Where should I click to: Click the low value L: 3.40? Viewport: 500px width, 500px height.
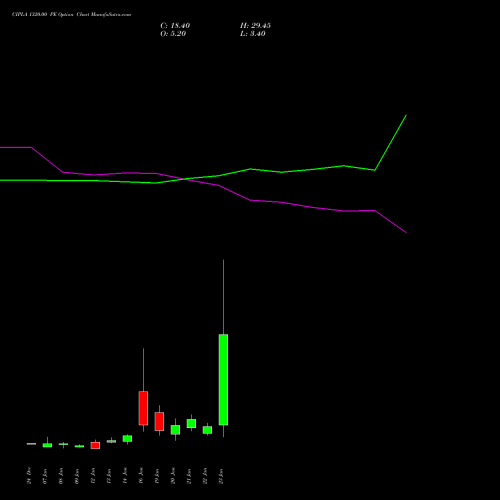click(253, 34)
